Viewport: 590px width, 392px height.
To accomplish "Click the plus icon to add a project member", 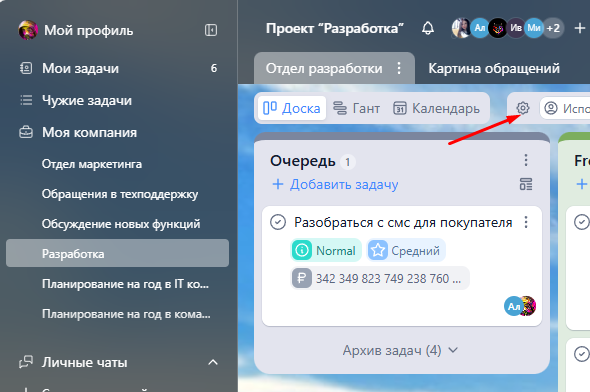I will click(x=580, y=28).
